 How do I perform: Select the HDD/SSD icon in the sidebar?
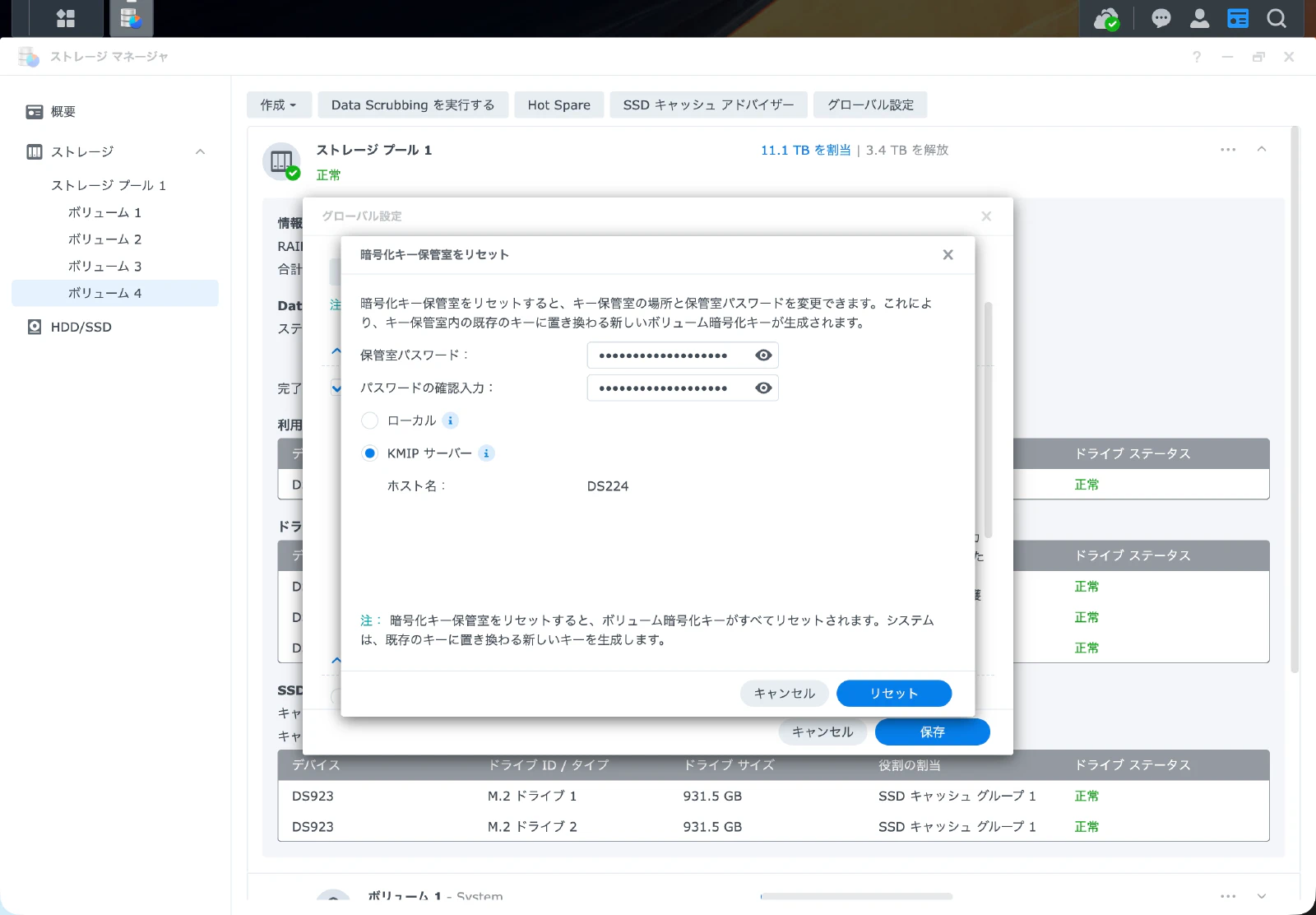35,327
